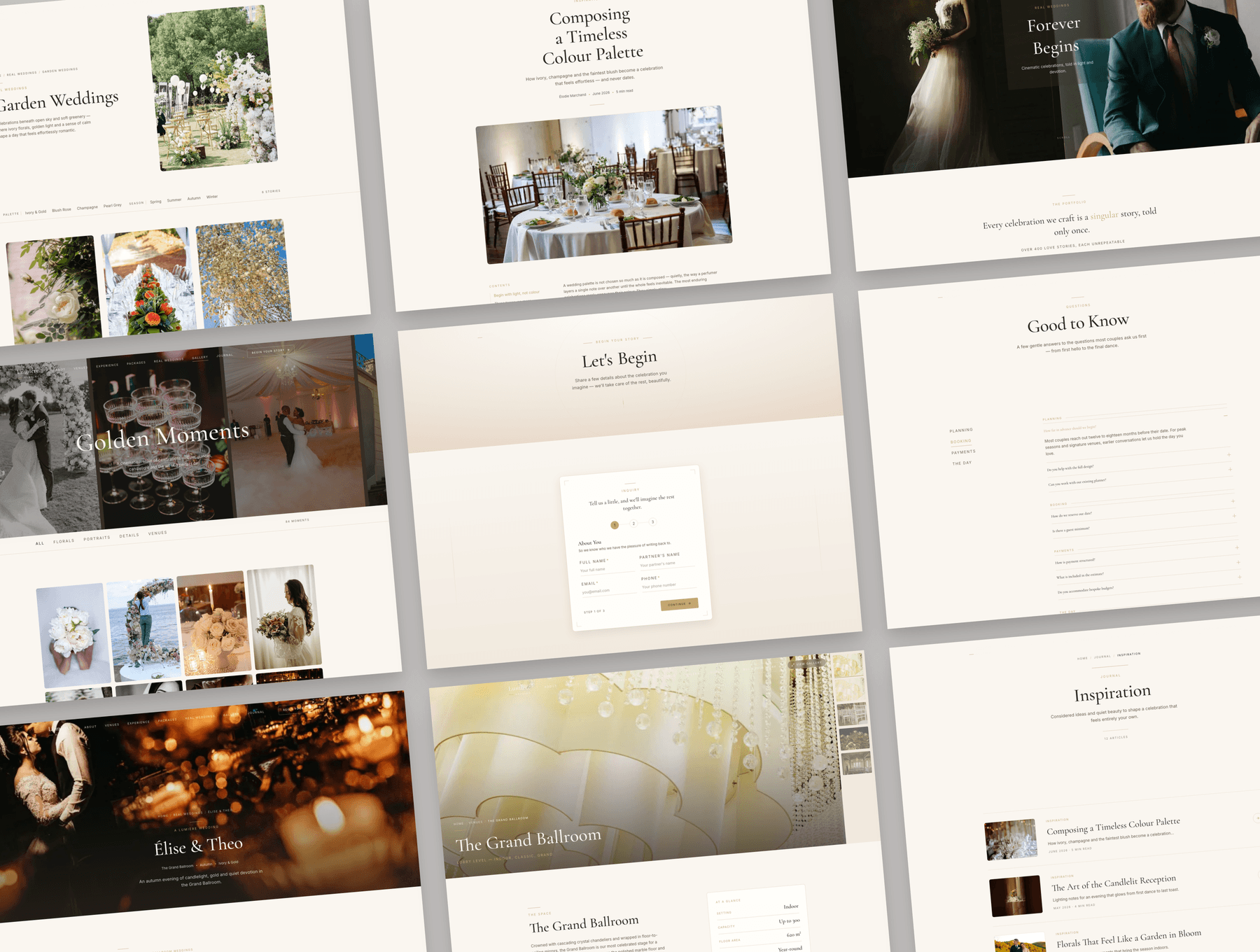The width and height of the screenshot is (1260, 952).
Task: Click the 'Step 1 of 3' label in the form
Action: tap(594, 612)
